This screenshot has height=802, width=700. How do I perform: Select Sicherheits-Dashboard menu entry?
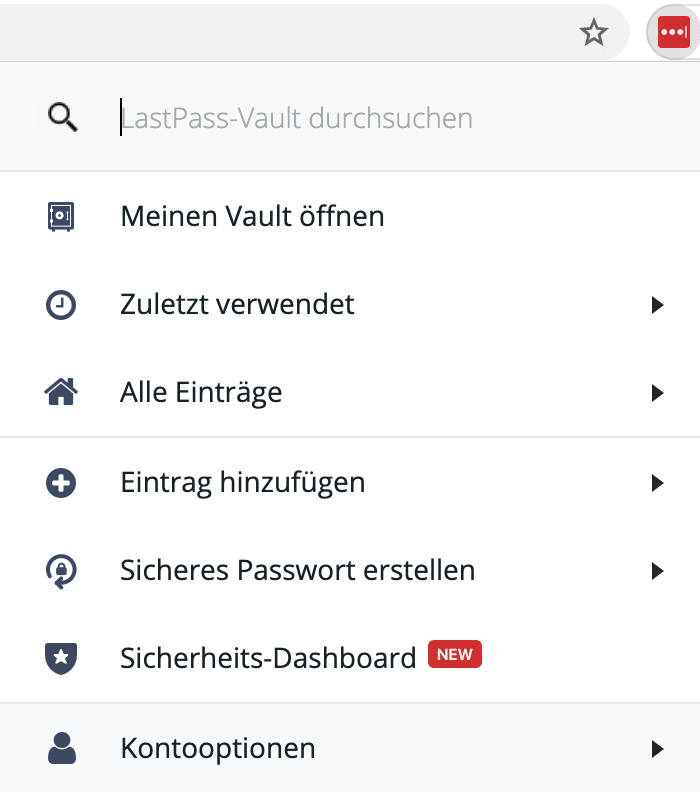pyautogui.click(x=267, y=658)
